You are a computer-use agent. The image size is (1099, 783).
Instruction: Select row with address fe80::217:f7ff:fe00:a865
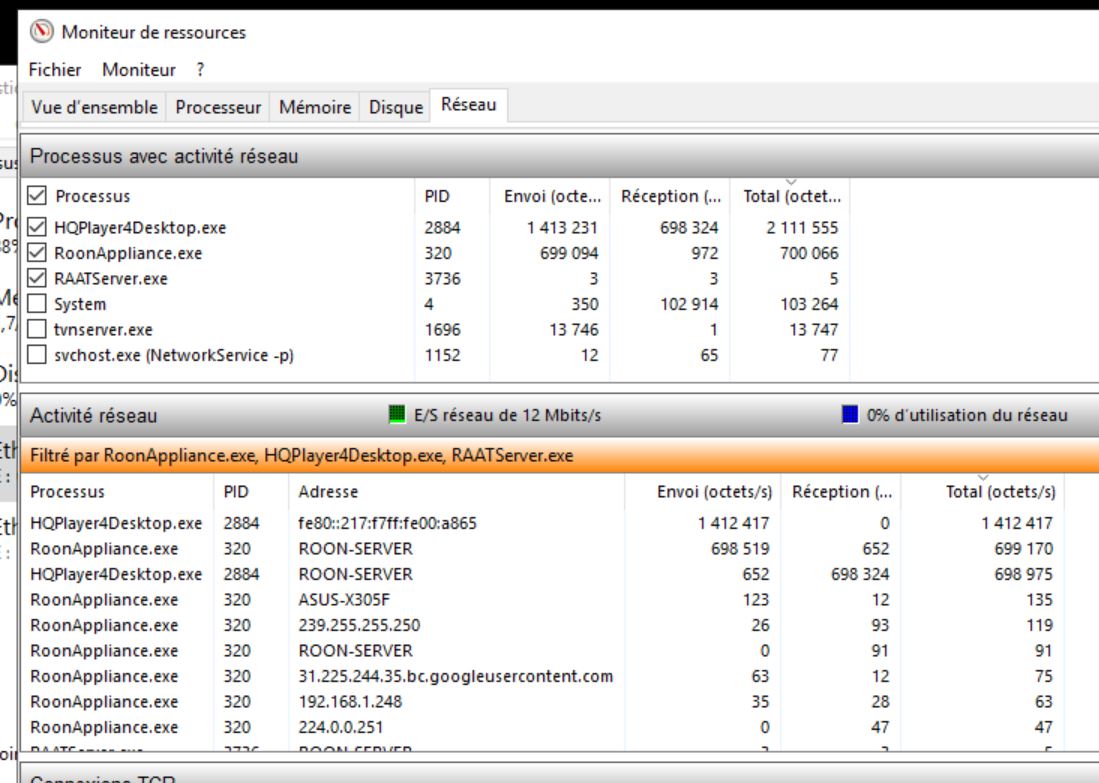[x=543, y=523]
